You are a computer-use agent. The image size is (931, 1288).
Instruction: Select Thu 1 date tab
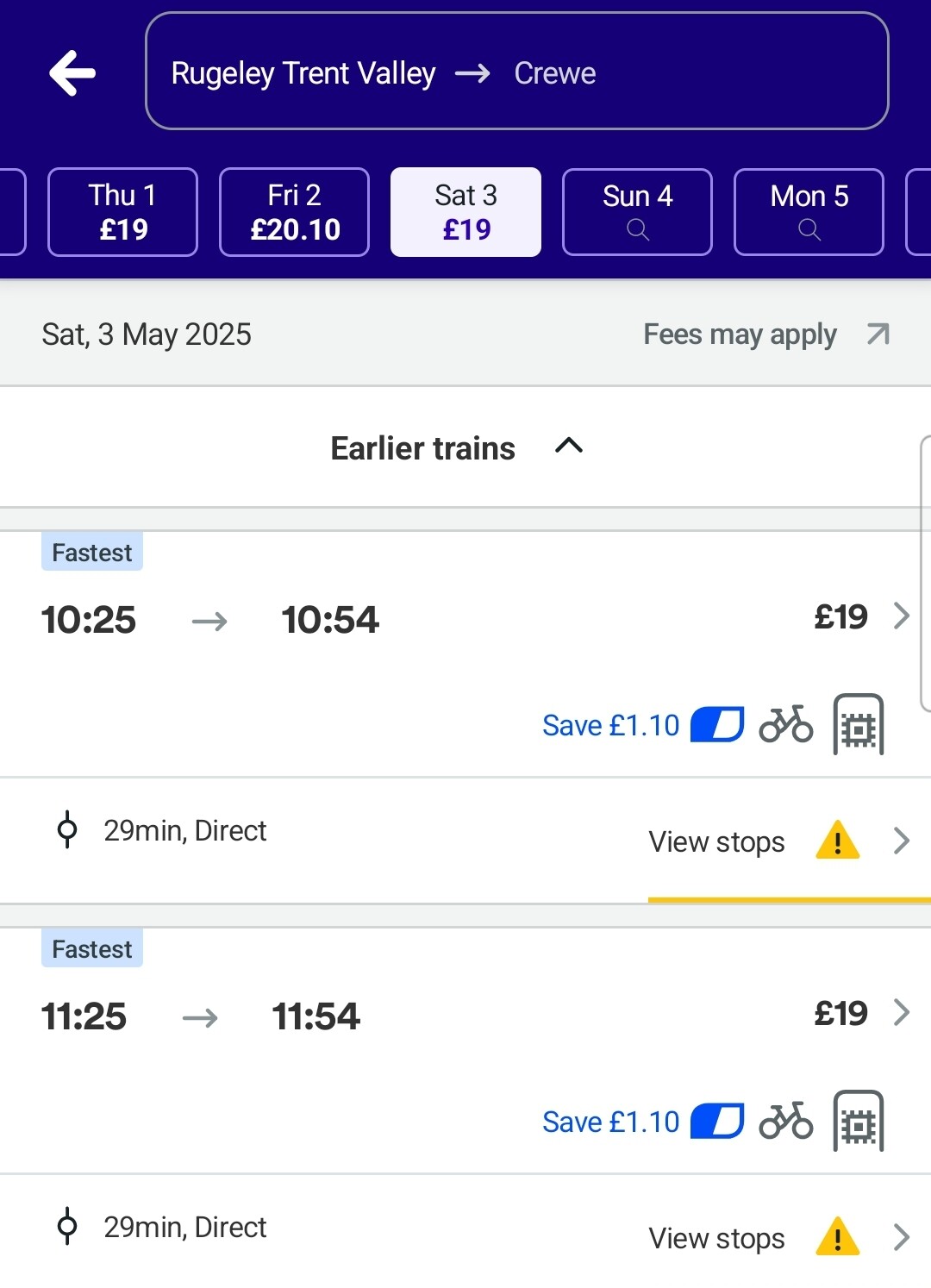[x=122, y=212]
